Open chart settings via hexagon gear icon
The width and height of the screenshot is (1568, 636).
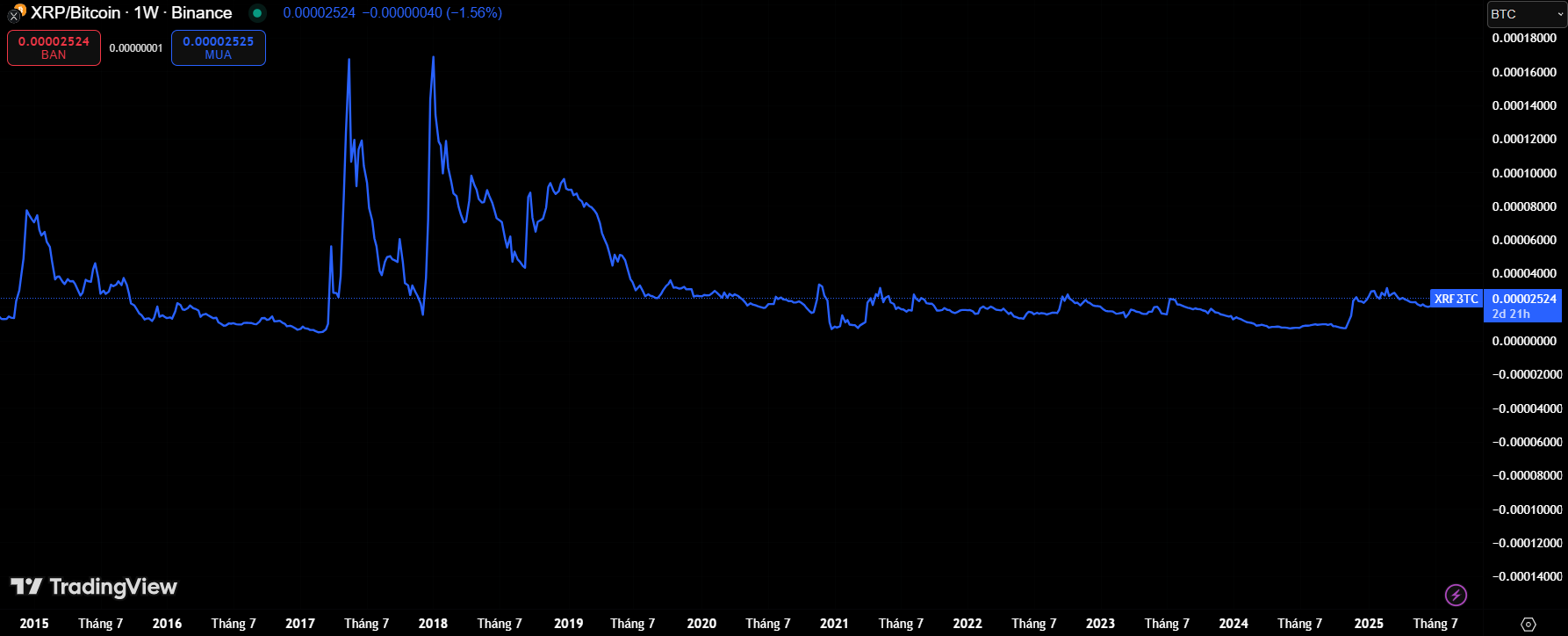pos(1528,624)
